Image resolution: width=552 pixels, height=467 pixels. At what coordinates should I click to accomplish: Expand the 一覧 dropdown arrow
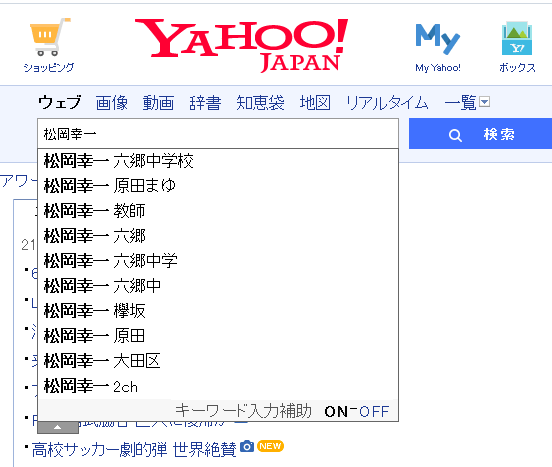click(485, 102)
